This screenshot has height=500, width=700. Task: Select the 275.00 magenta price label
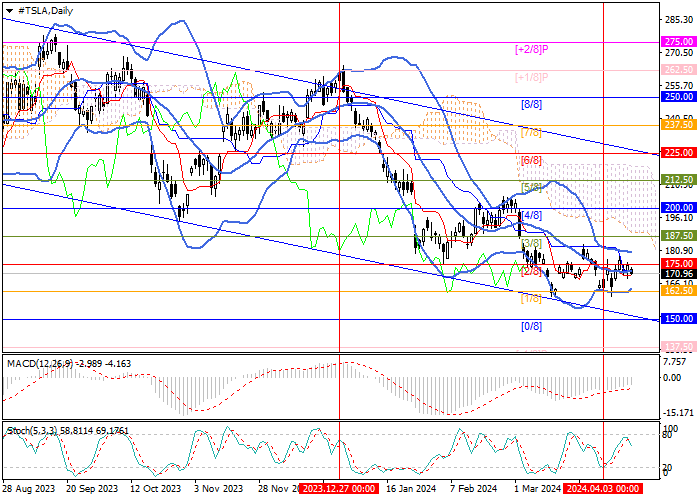679,42
